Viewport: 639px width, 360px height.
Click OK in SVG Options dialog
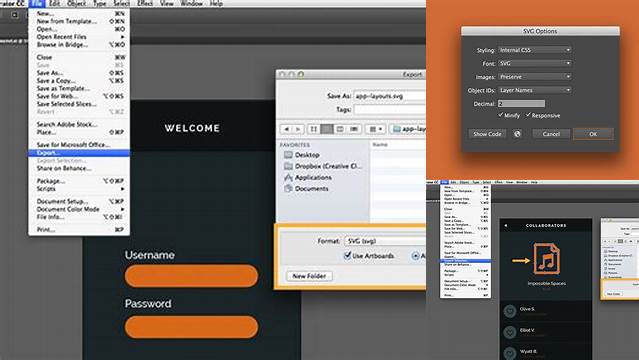(593, 134)
